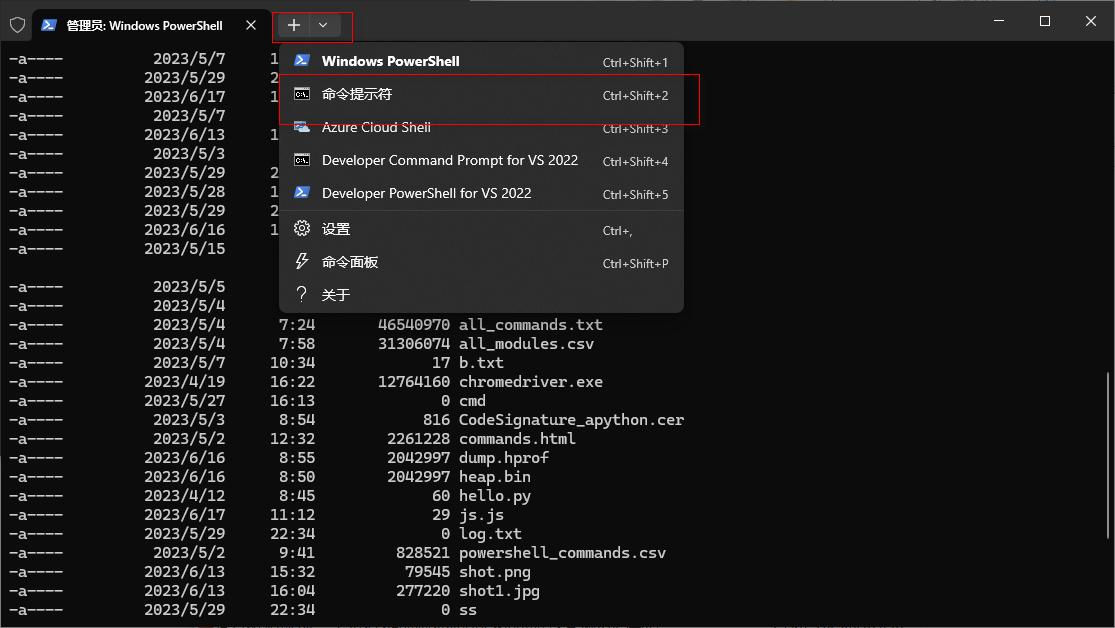Image resolution: width=1115 pixels, height=628 pixels.
Task: Click the PowerShell icon on the active tab
Action: click(x=48, y=25)
